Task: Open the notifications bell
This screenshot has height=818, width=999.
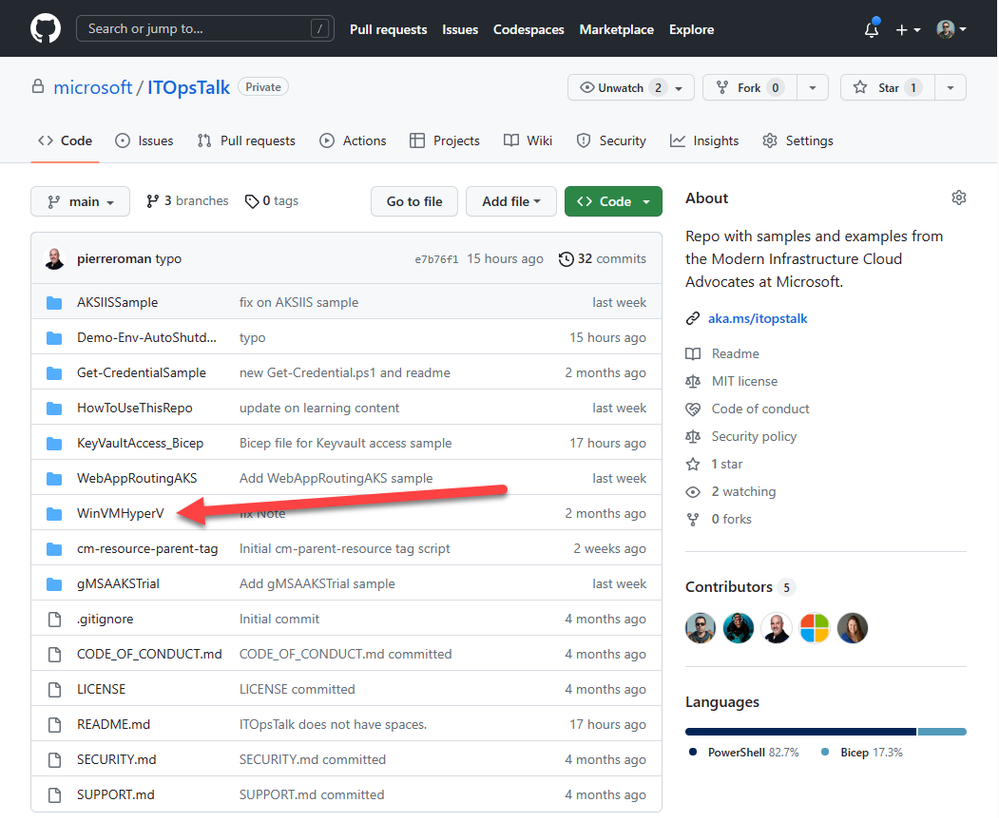Action: pos(872,29)
